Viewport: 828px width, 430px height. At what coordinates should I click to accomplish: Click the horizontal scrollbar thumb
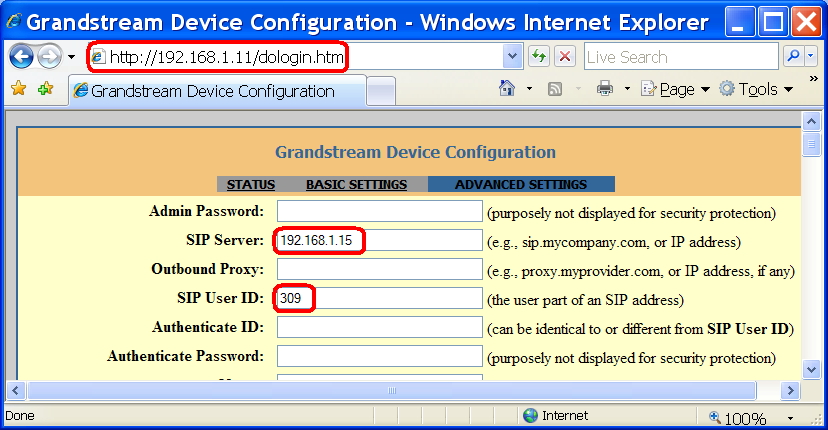pos(392,391)
